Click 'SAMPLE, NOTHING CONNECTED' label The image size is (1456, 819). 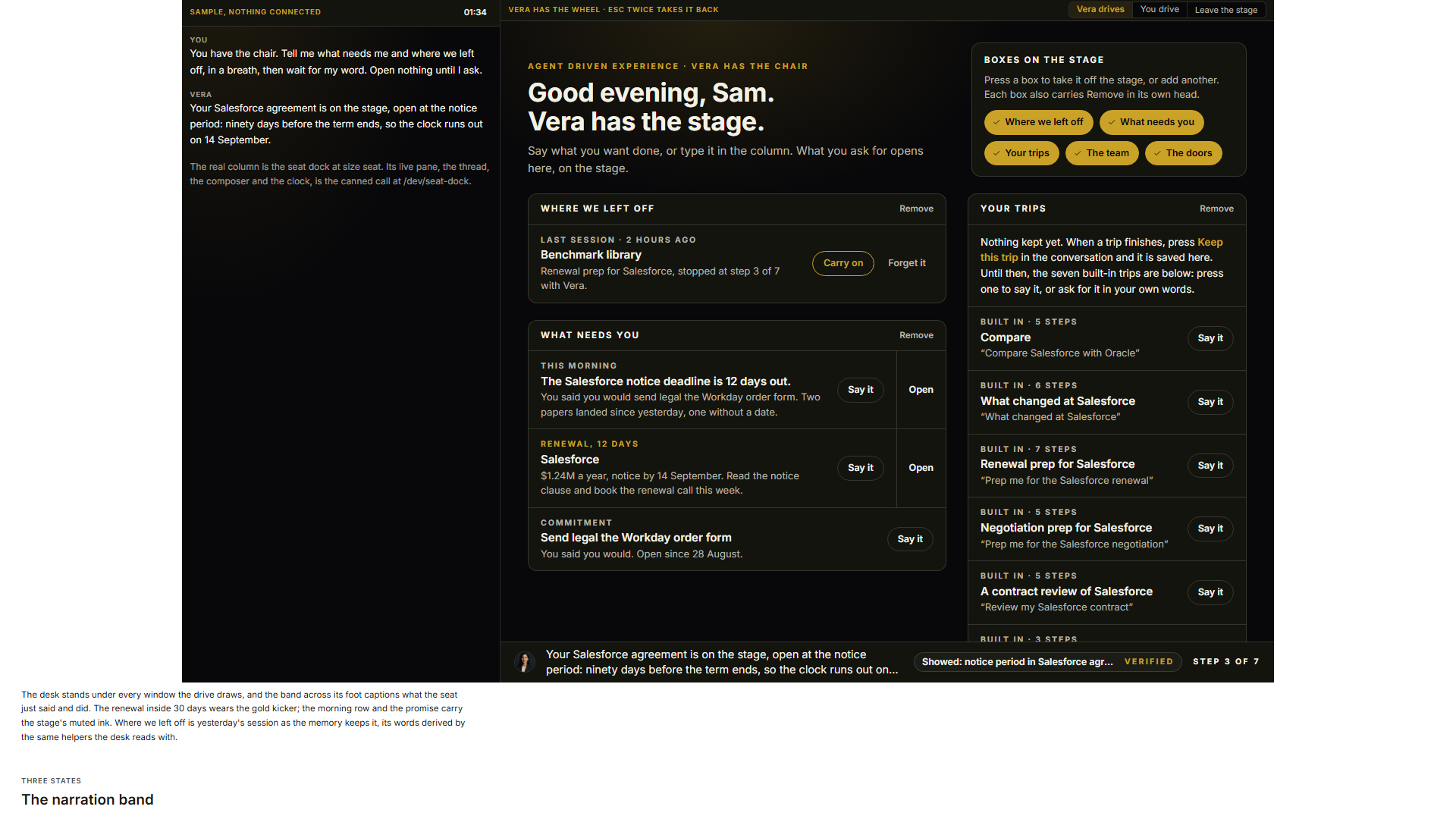pos(255,12)
